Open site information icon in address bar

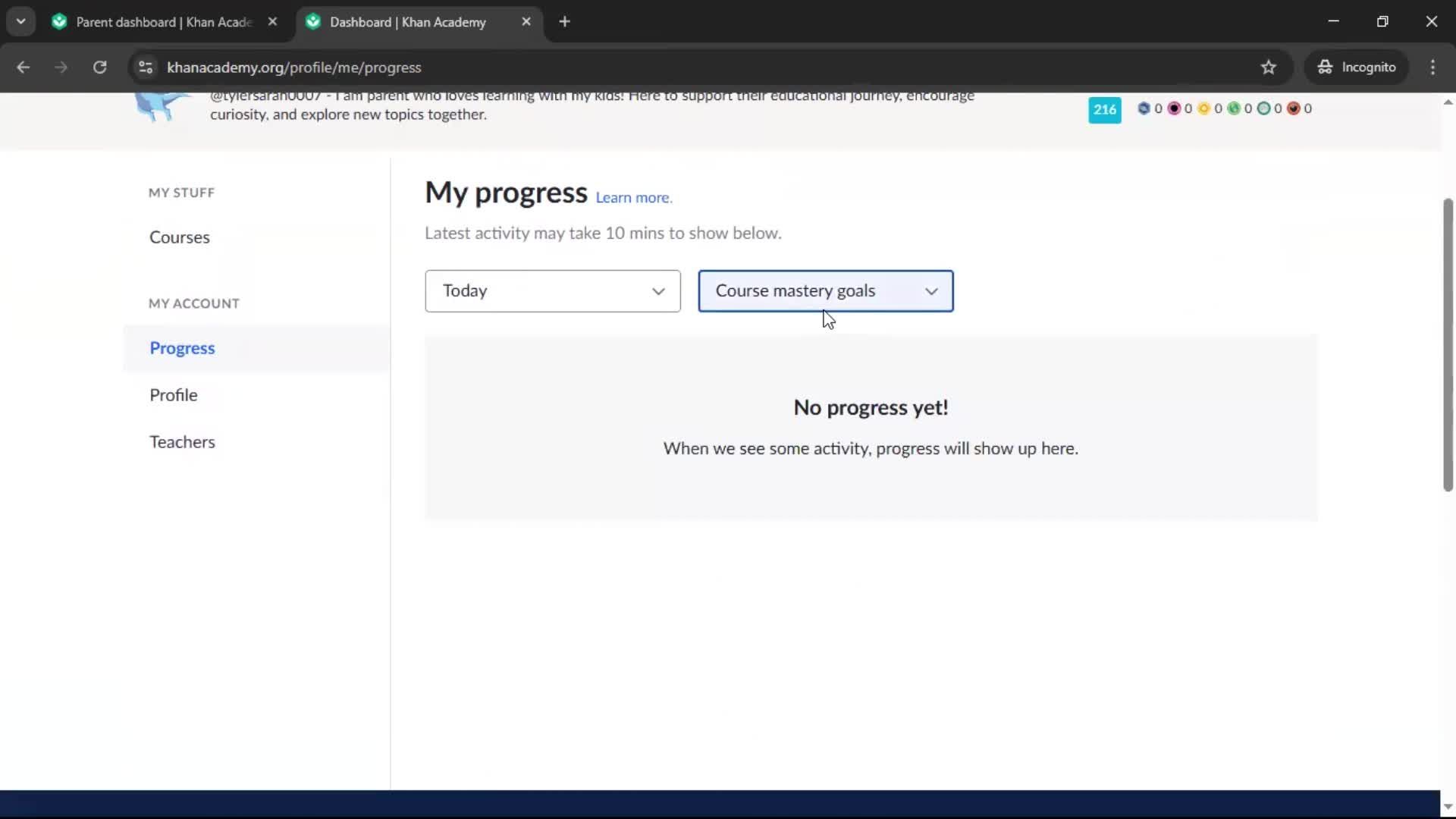click(x=146, y=67)
